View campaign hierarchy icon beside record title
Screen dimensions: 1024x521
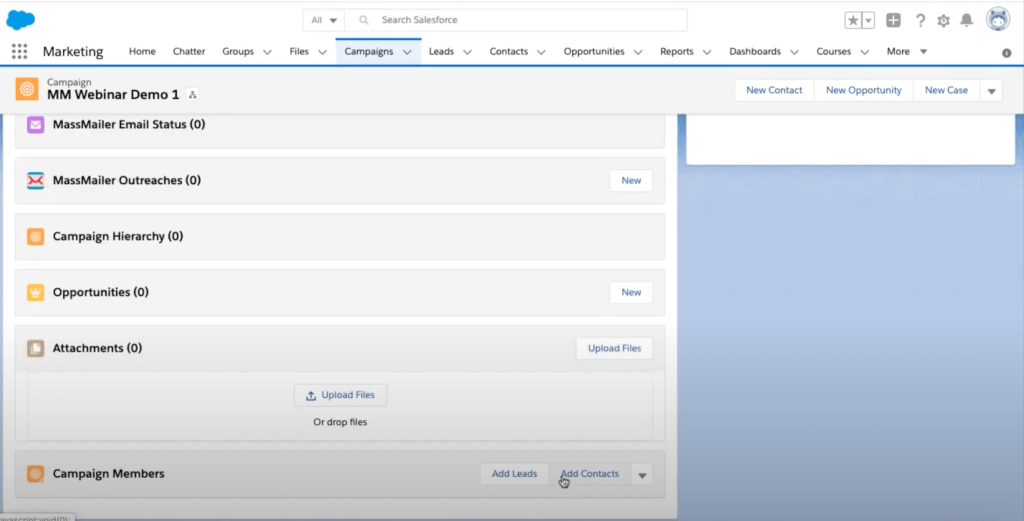193,95
